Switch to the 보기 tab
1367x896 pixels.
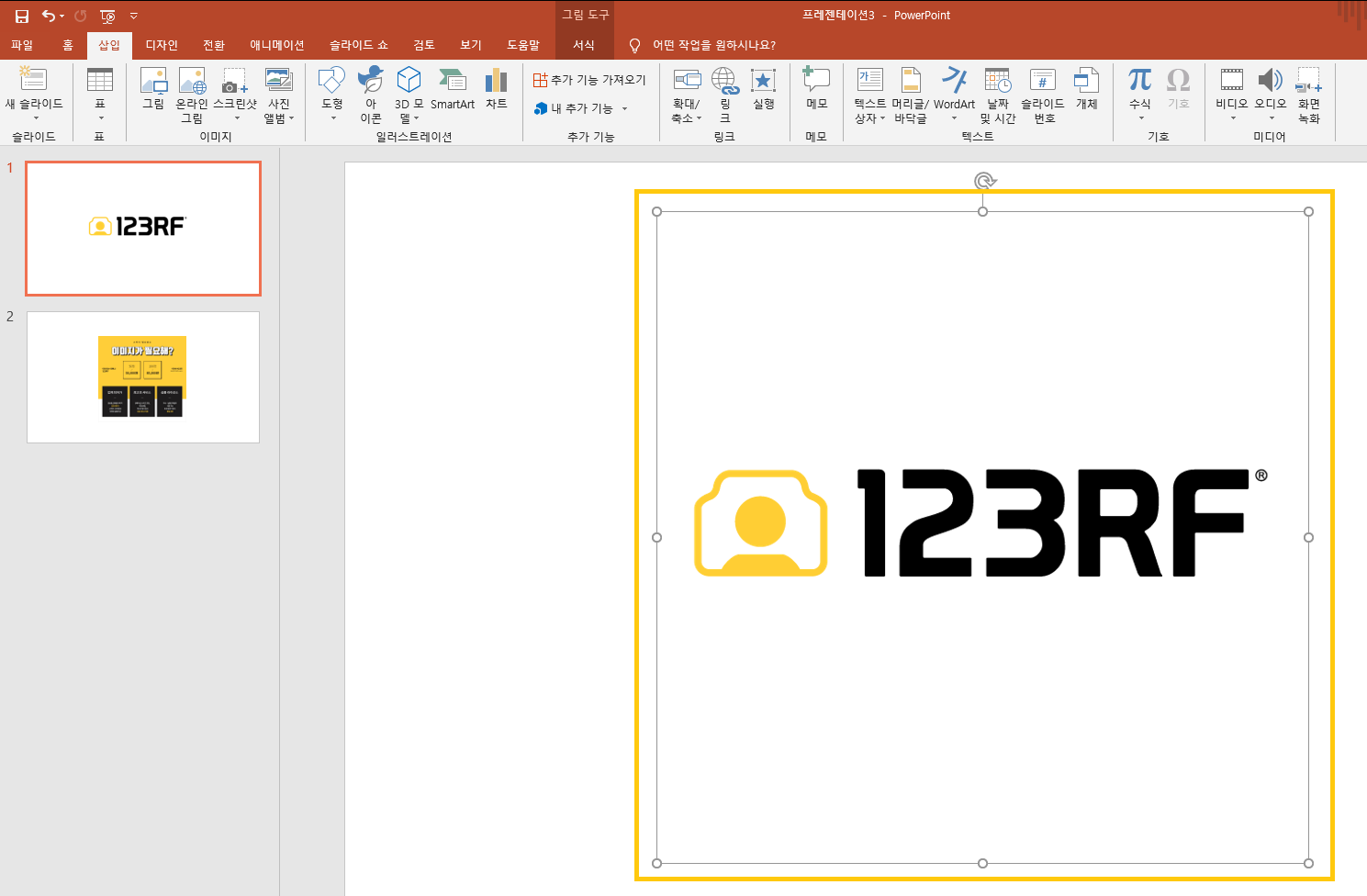(471, 45)
